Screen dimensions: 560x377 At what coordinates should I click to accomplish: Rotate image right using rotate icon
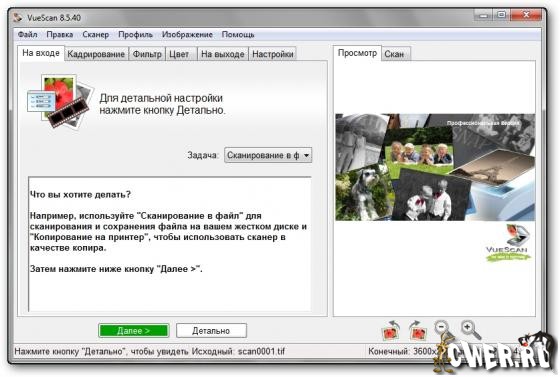(418, 330)
